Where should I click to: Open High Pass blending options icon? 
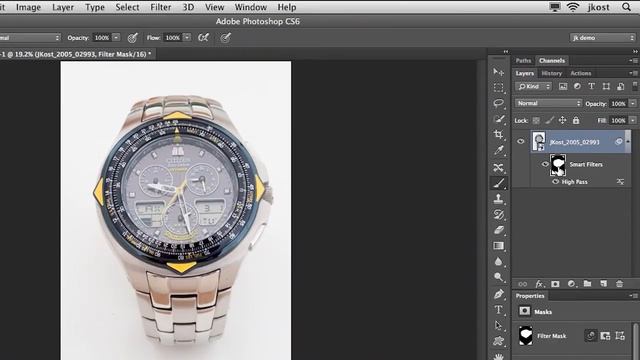620,182
